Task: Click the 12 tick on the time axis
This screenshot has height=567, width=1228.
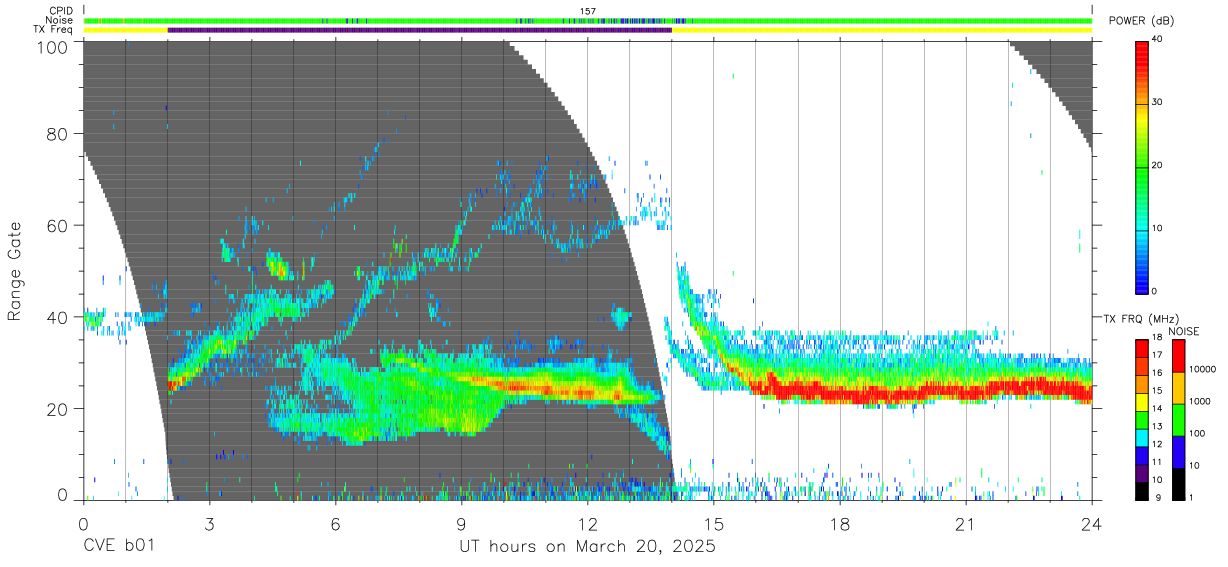Action: tap(588, 523)
